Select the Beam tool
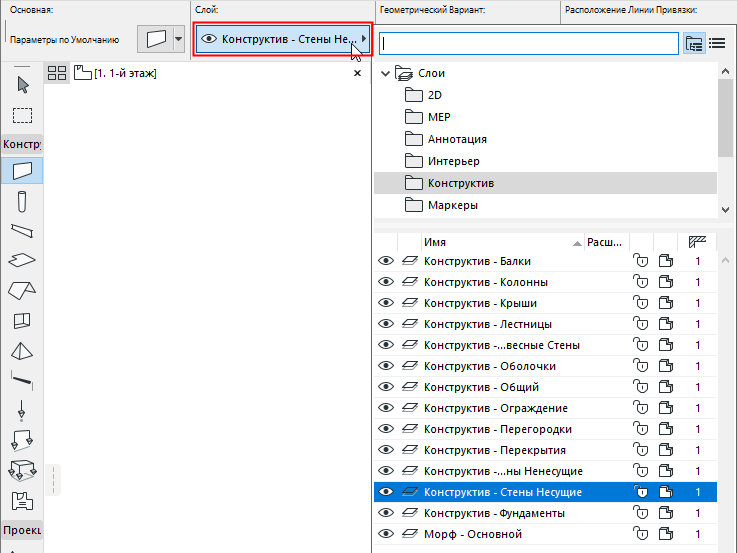This screenshot has height=553, width=737. click(22, 231)
